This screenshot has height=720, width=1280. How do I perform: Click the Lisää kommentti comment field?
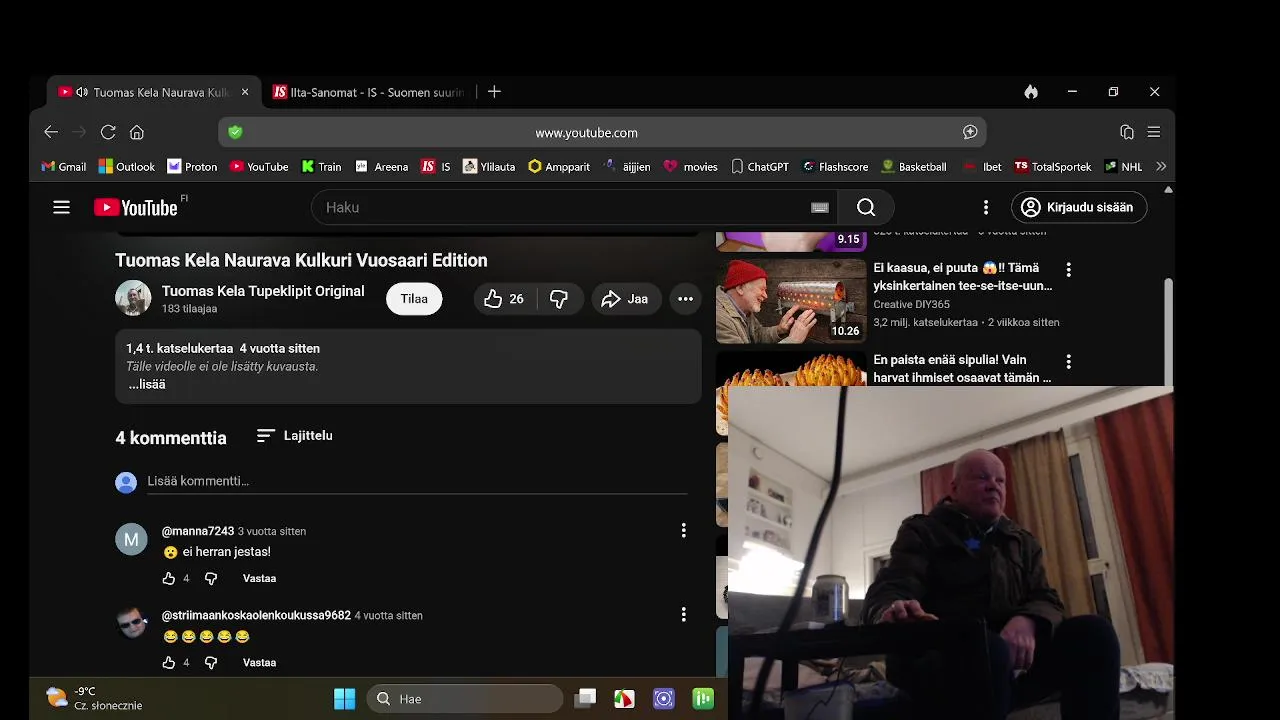(417, 481)
